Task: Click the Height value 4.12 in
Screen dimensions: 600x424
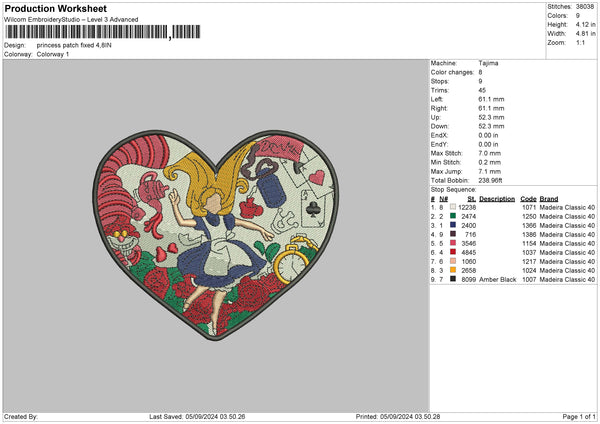Action: [585, 24]
